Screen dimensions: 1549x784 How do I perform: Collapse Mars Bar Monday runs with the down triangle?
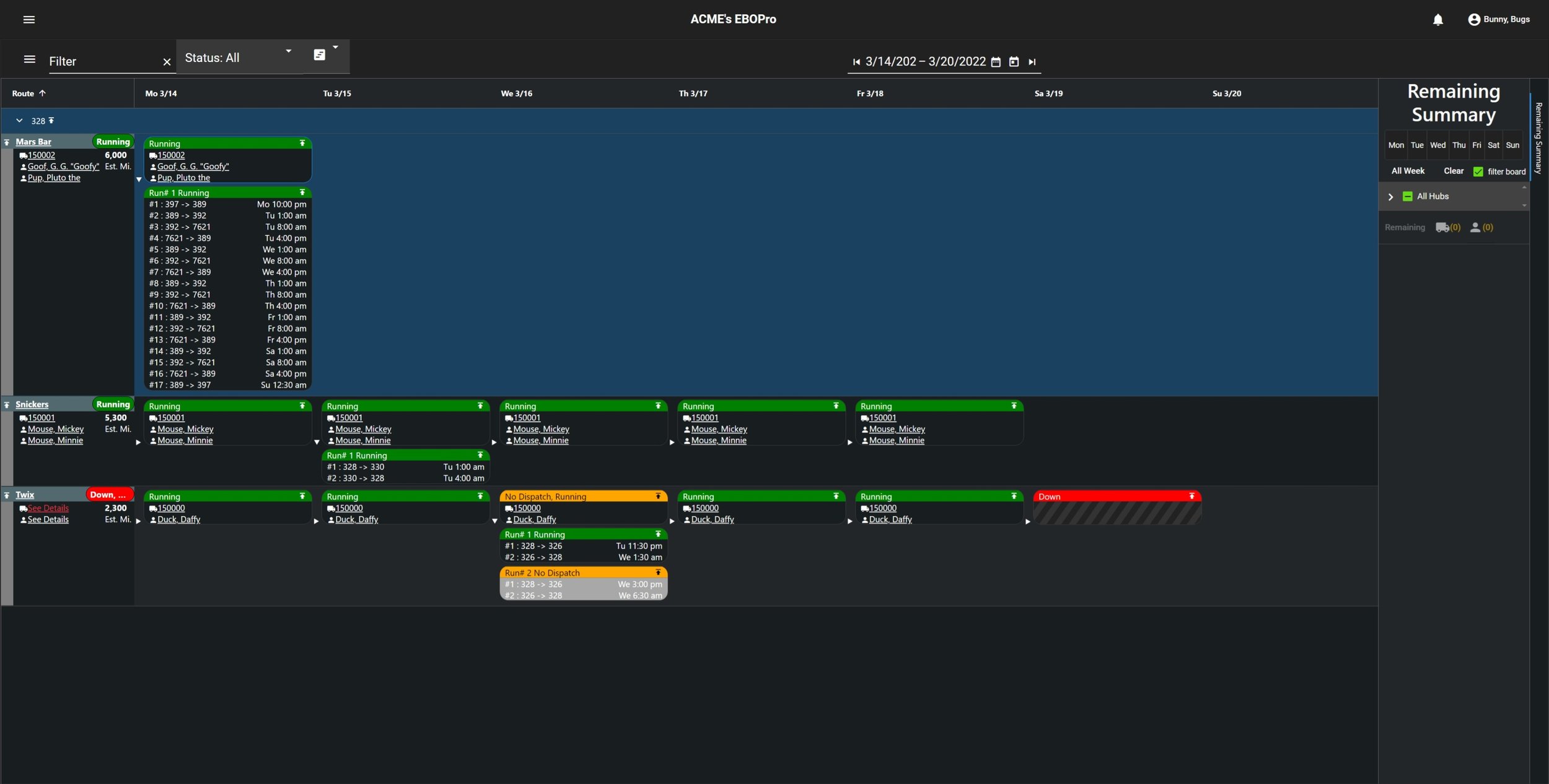[x=139, y=180]
